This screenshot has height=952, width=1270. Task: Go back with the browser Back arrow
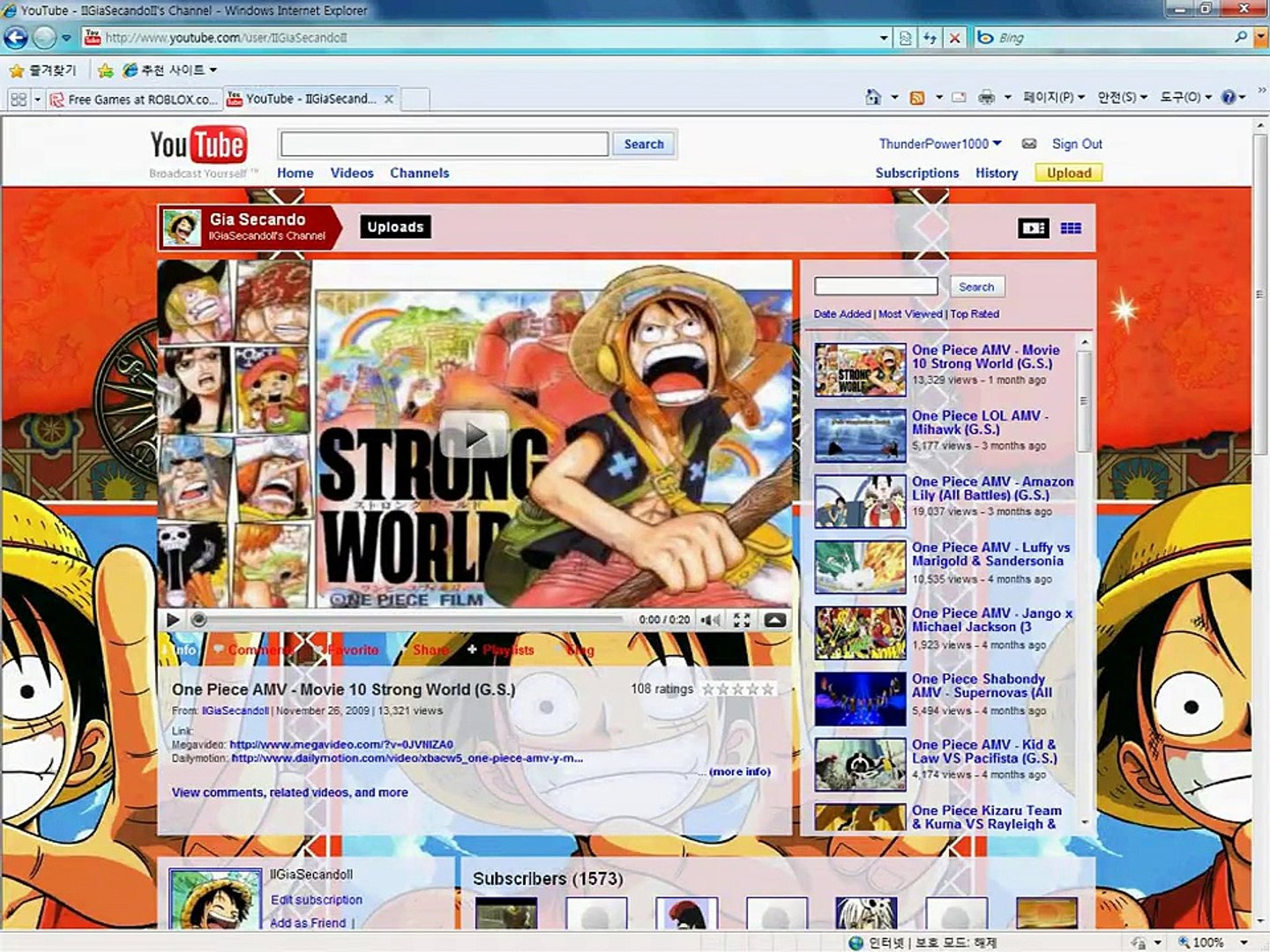tap(16, 38)
